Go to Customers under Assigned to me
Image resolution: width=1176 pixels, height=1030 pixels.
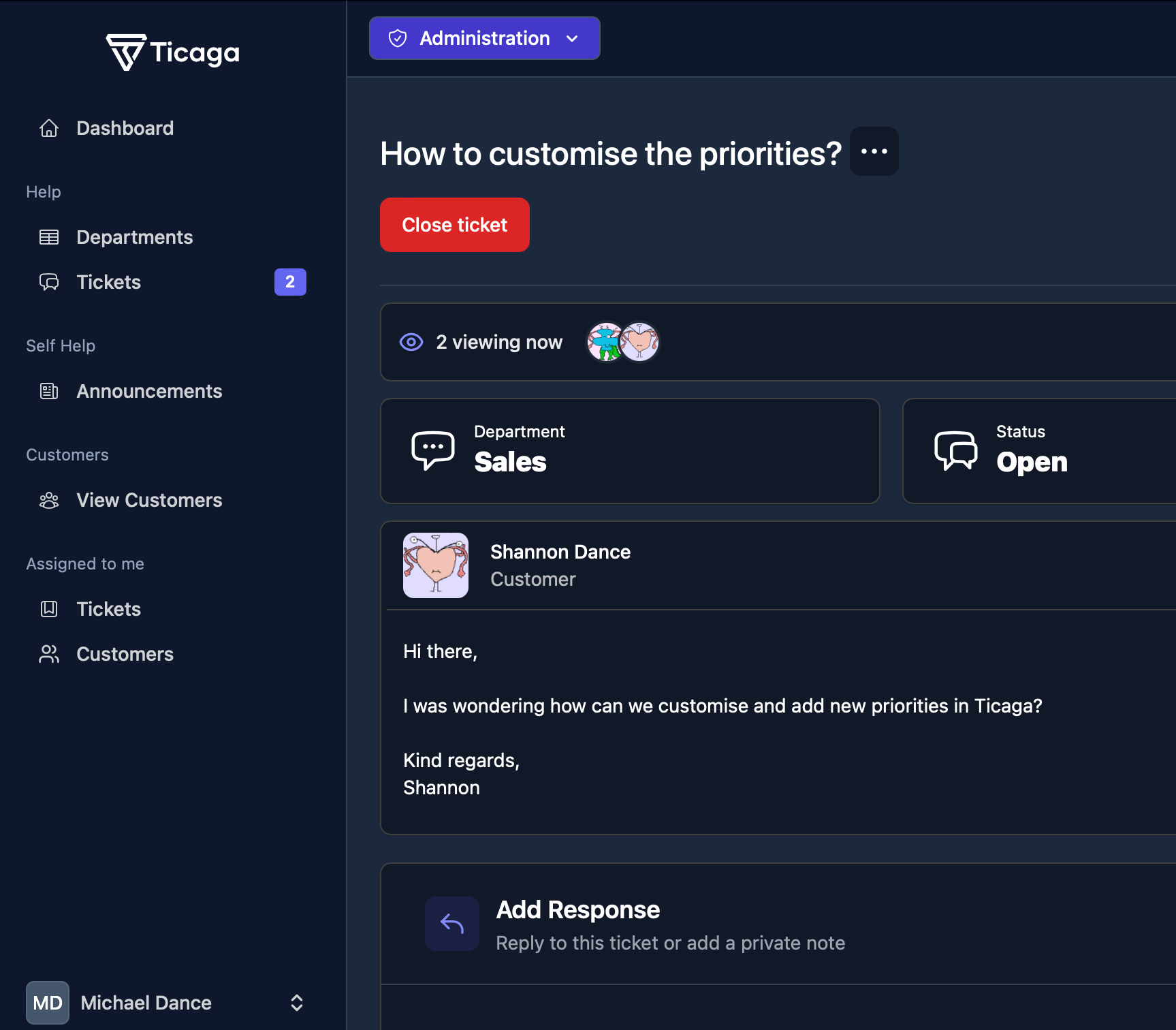click(x=125, y=654)
